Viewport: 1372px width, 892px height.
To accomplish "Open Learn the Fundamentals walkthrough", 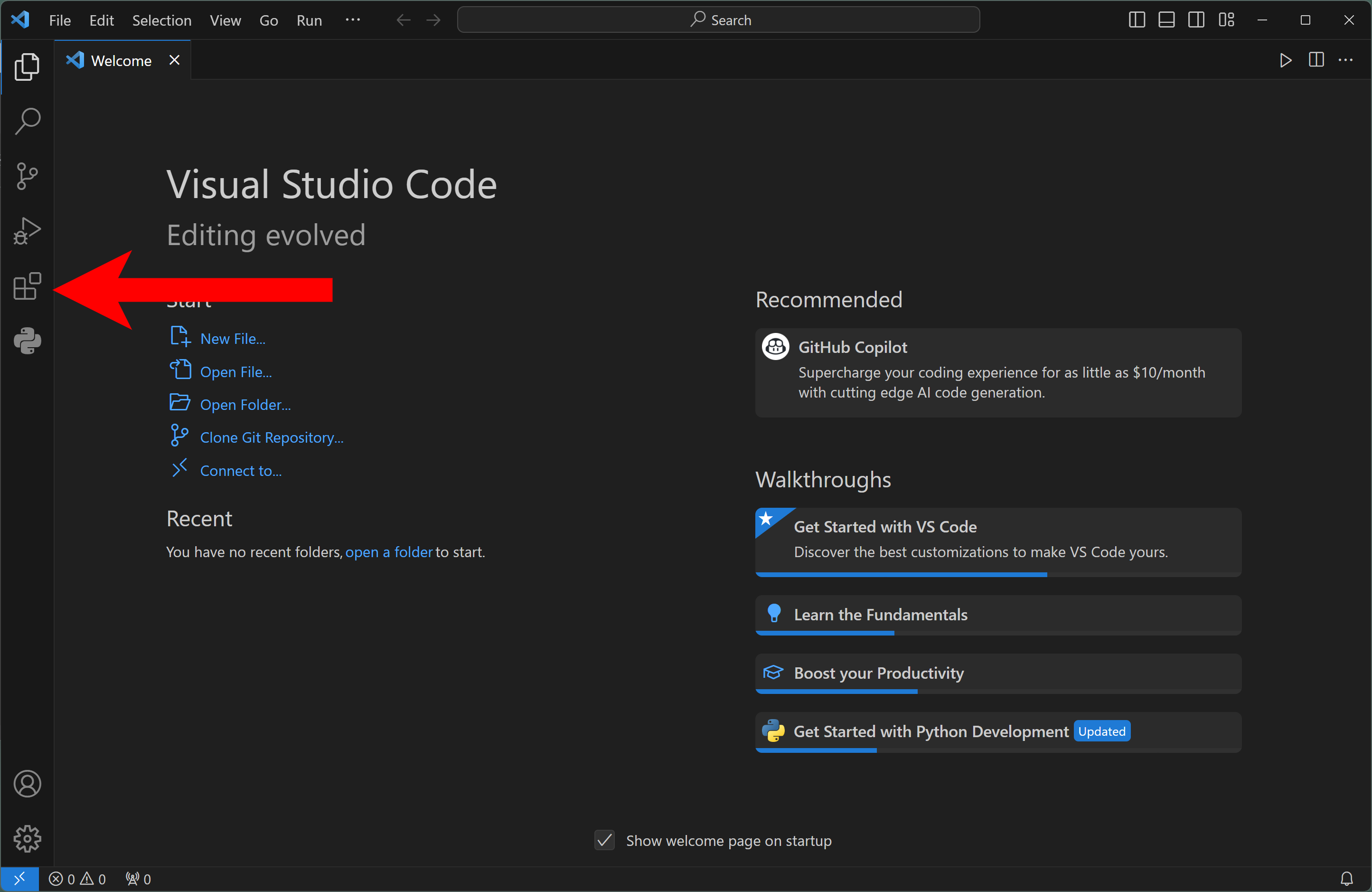I will point(998,615).
